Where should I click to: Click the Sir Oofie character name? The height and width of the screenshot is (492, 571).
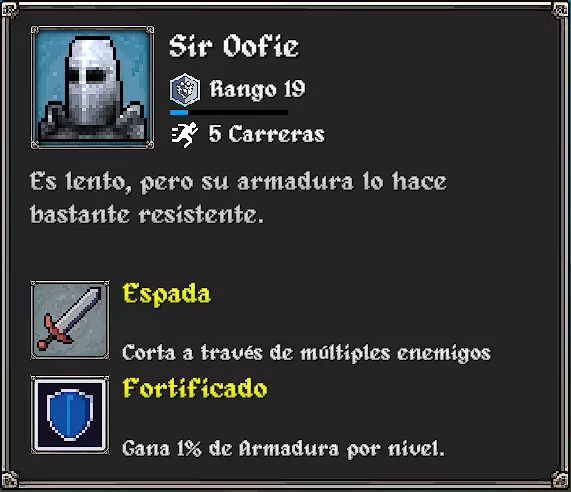point(234,46)
